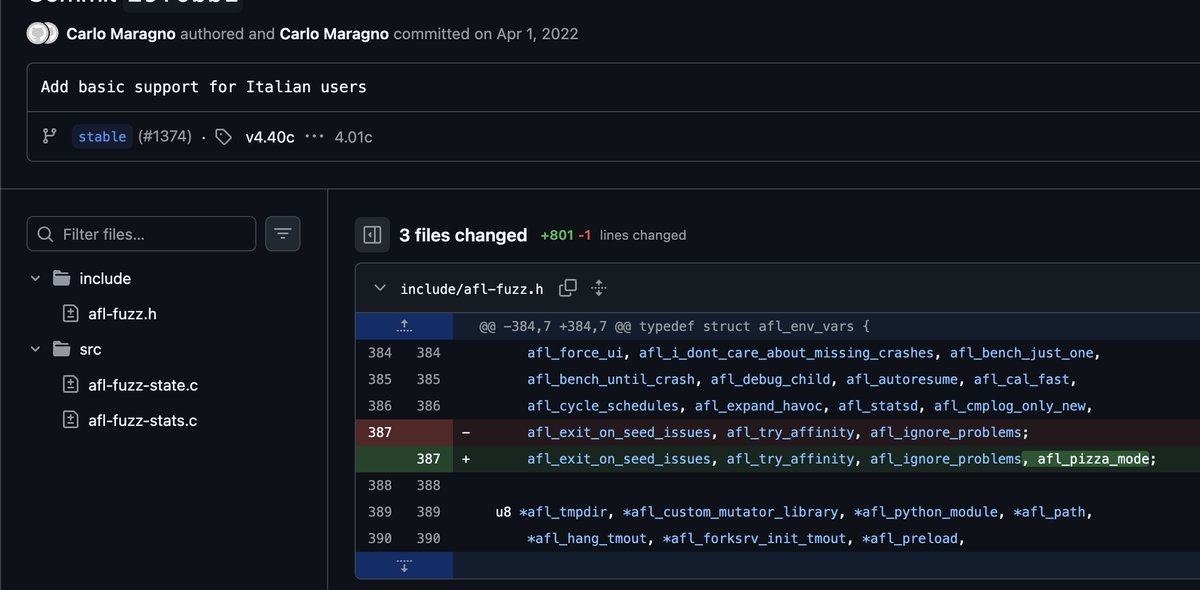Expand all lines of afl-fuzz.h diff
Image resolution: width=1200 pixels, height=590 pixels.
[599, 288]
